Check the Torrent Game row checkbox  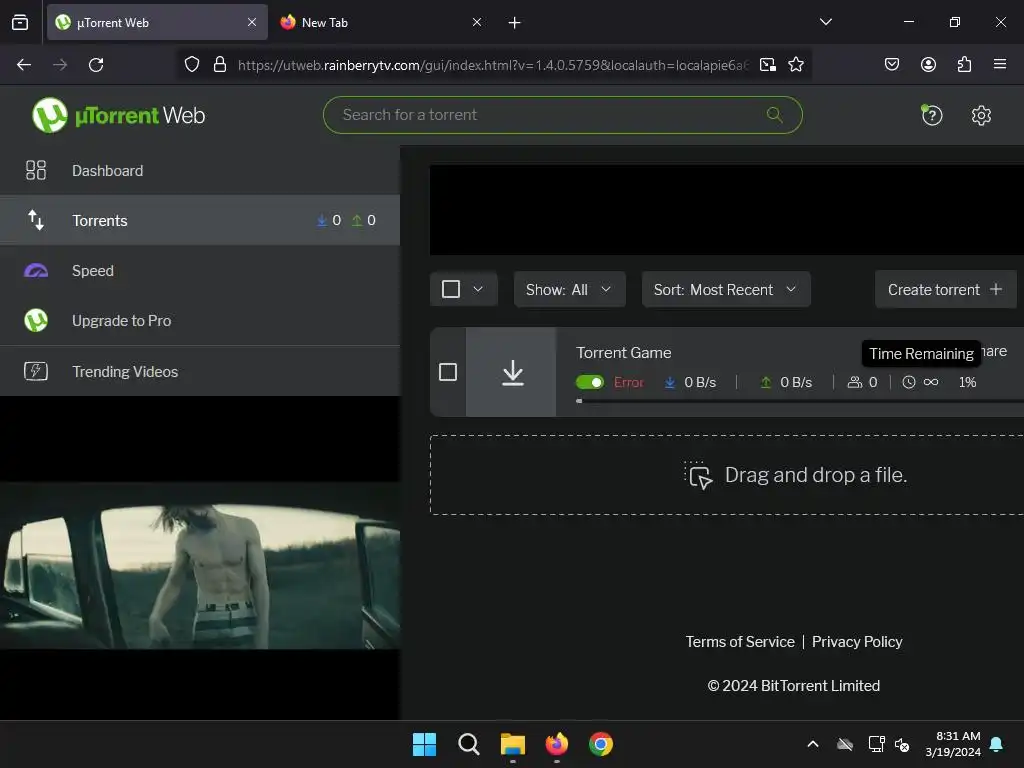pyautogui.click(x=448, y=372)
